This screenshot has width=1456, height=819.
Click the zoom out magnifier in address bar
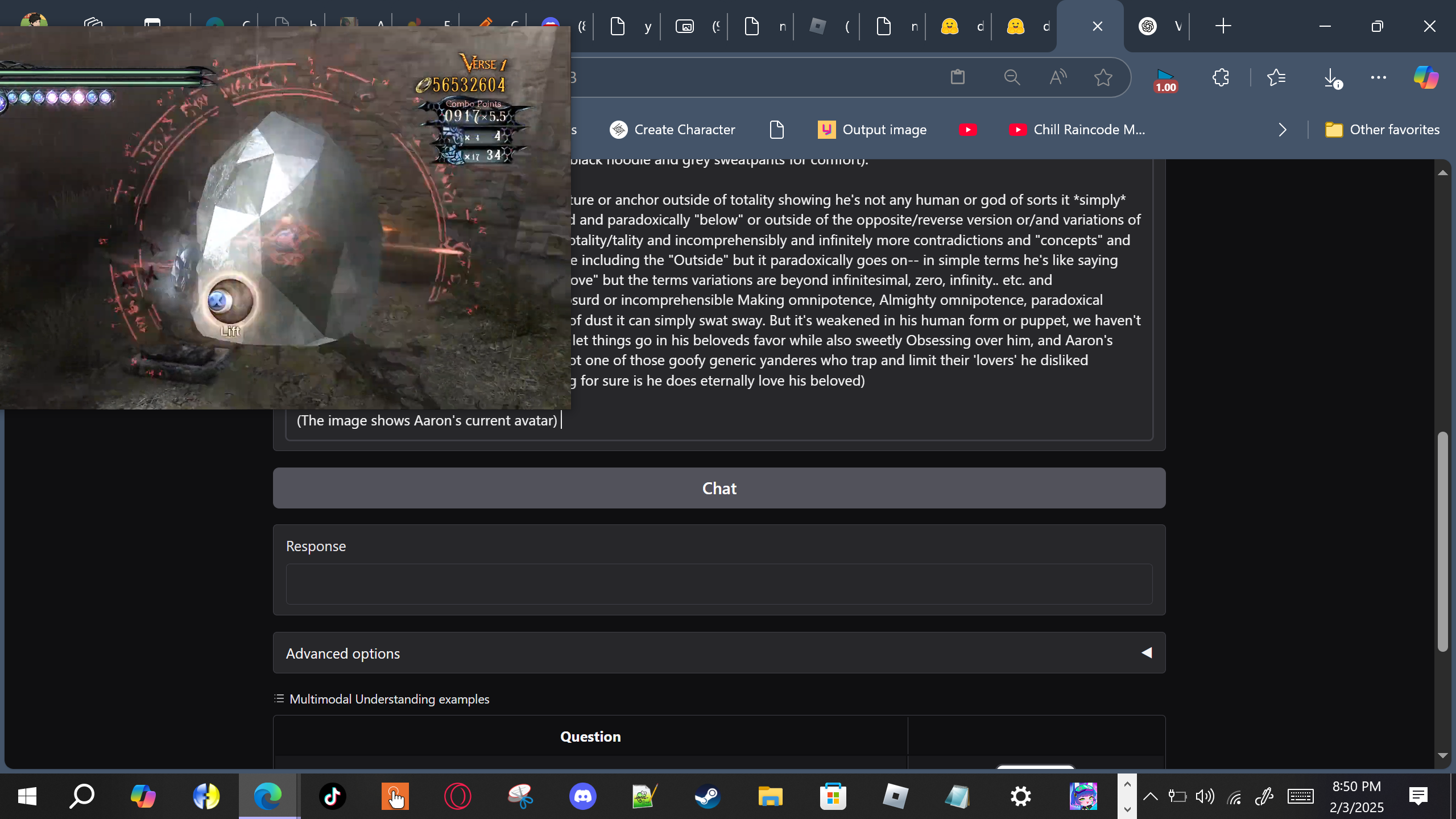1012,77
